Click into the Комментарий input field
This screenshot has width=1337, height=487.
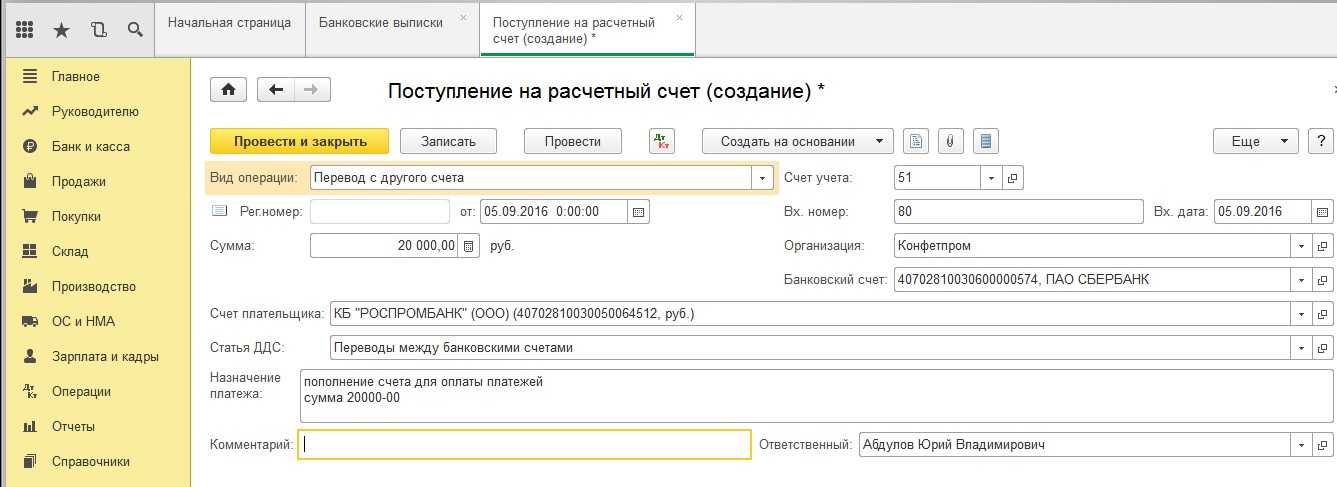[525, 445]
